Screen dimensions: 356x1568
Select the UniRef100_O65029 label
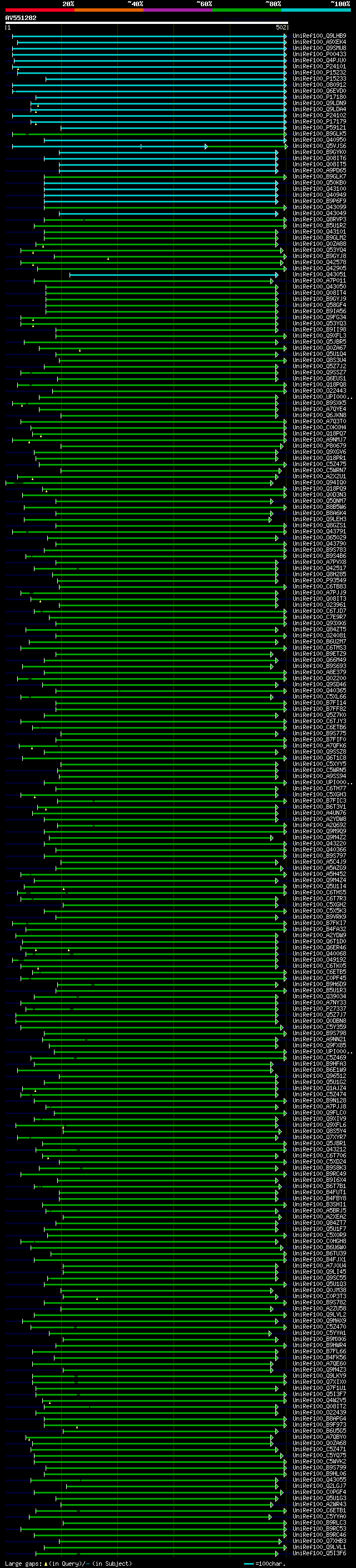pyautogui.click(x=319, y=537)
